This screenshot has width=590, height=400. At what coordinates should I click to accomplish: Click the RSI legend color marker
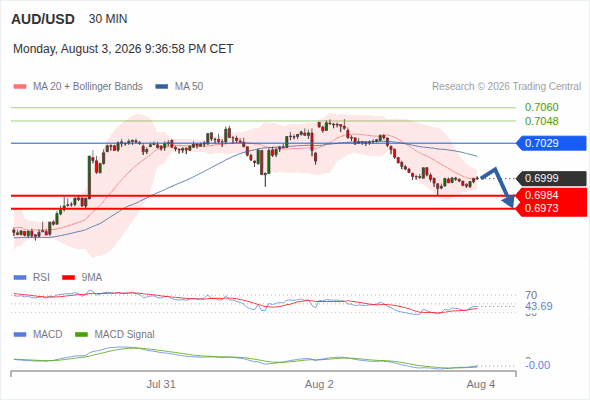click(20, 278)
